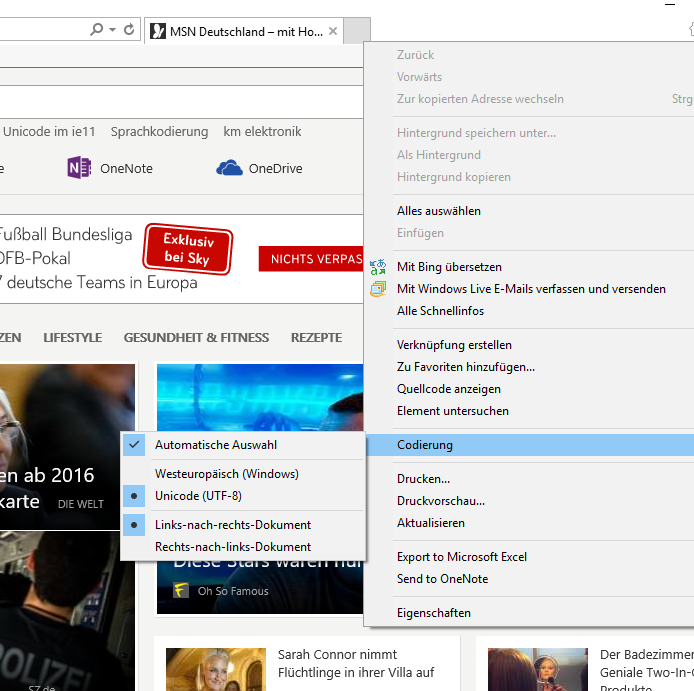Choose 'Element untersuchen'

tap(530, 411)
